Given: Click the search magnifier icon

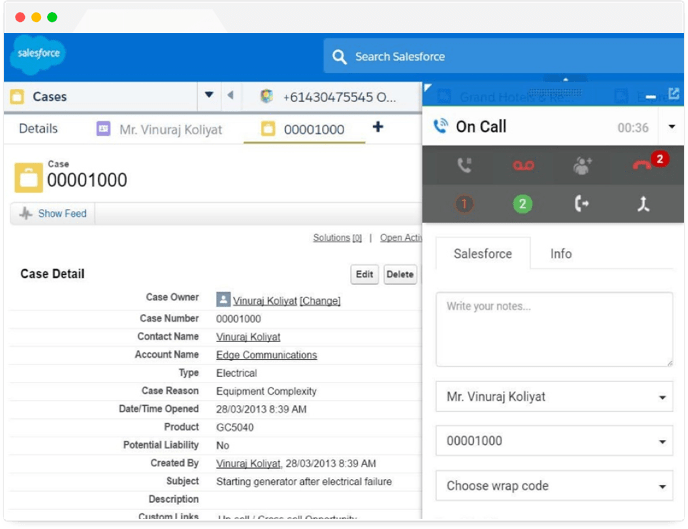Looking at the screenshot, I should (x=339, y=57).
